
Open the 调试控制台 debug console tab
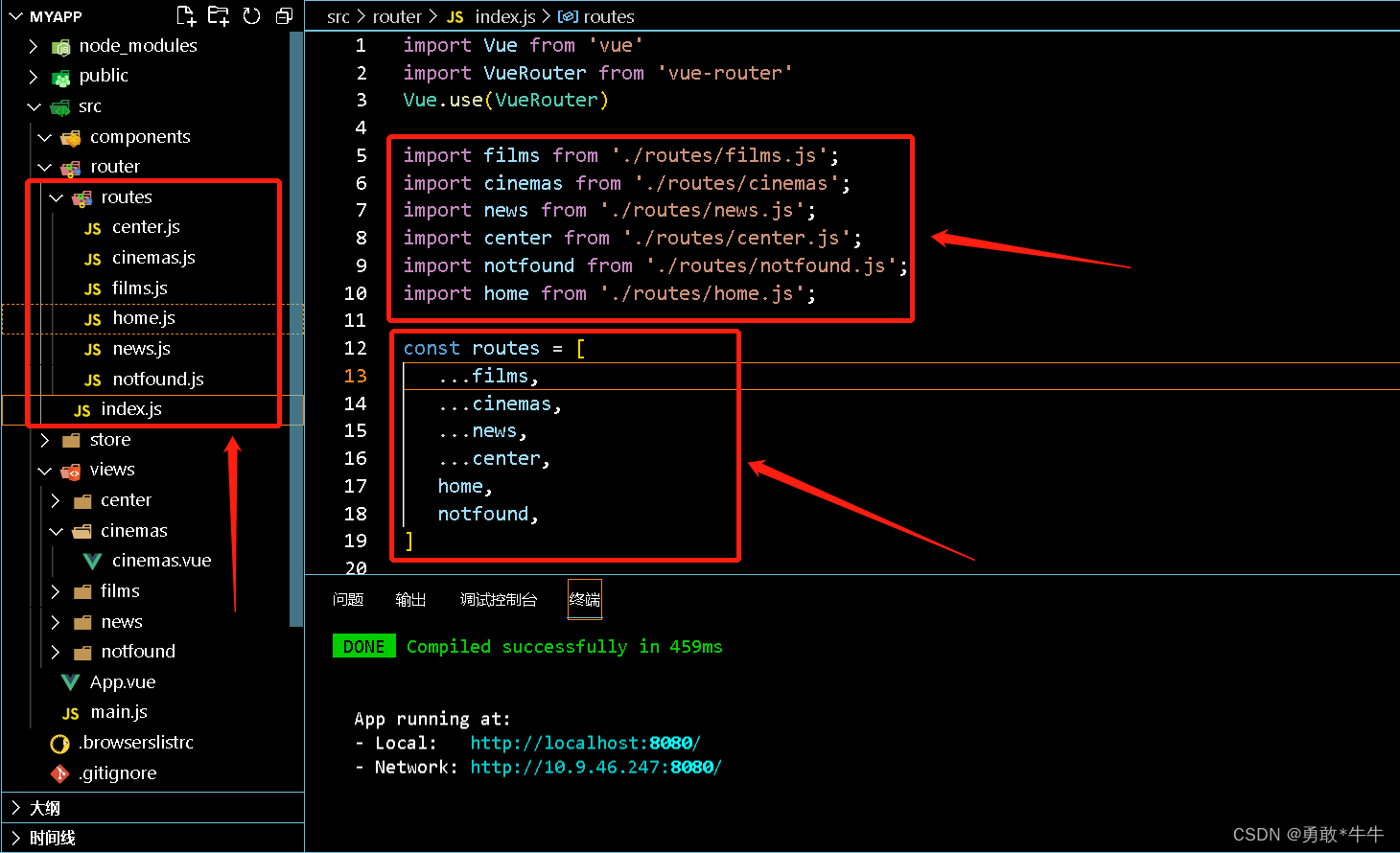tap(499, 600)
